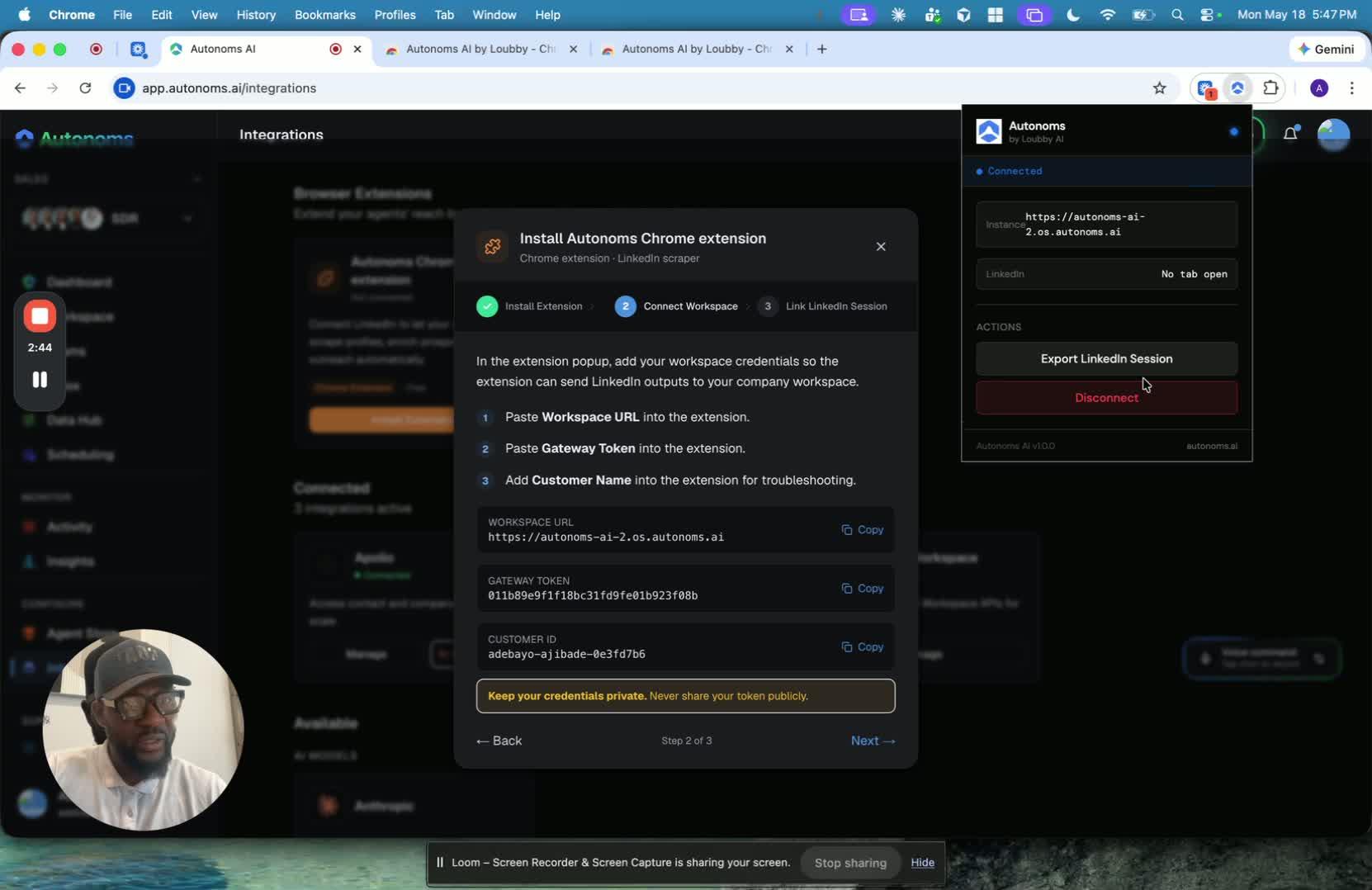1372x890 pixels.
Task: Open a new browser tab
Action: pos(821,49)
